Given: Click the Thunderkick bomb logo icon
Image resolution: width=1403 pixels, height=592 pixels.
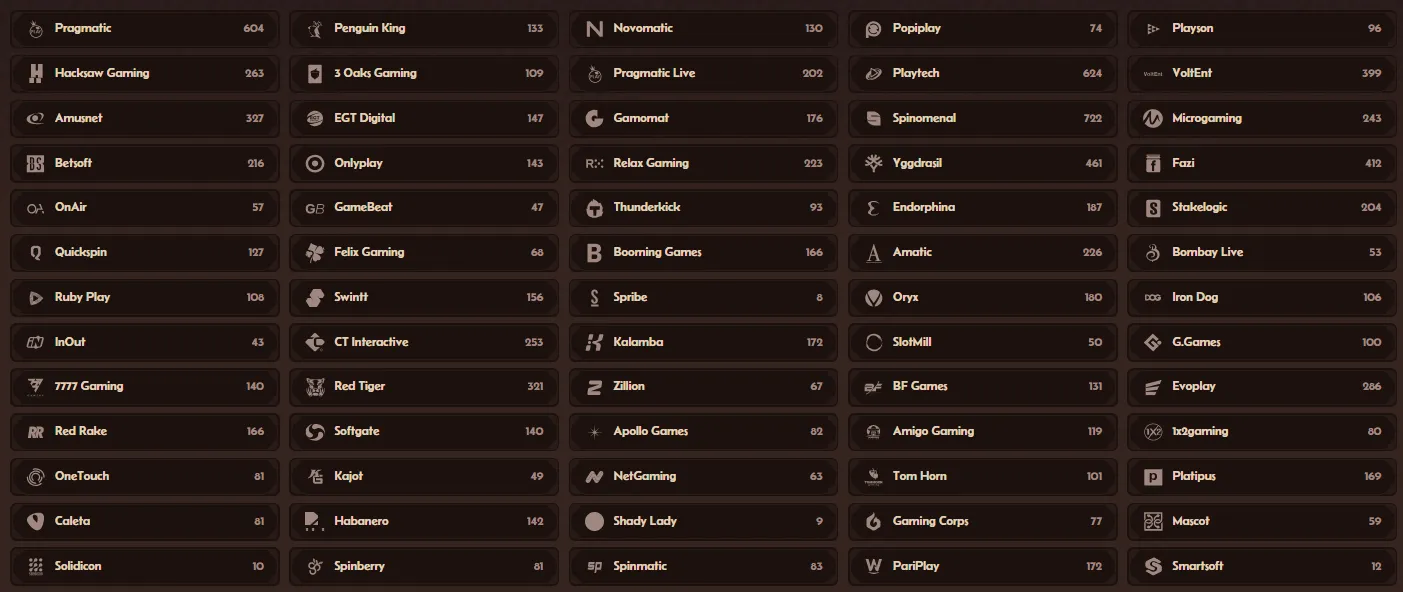Looking at the screenshot, I should coord(594,207).
